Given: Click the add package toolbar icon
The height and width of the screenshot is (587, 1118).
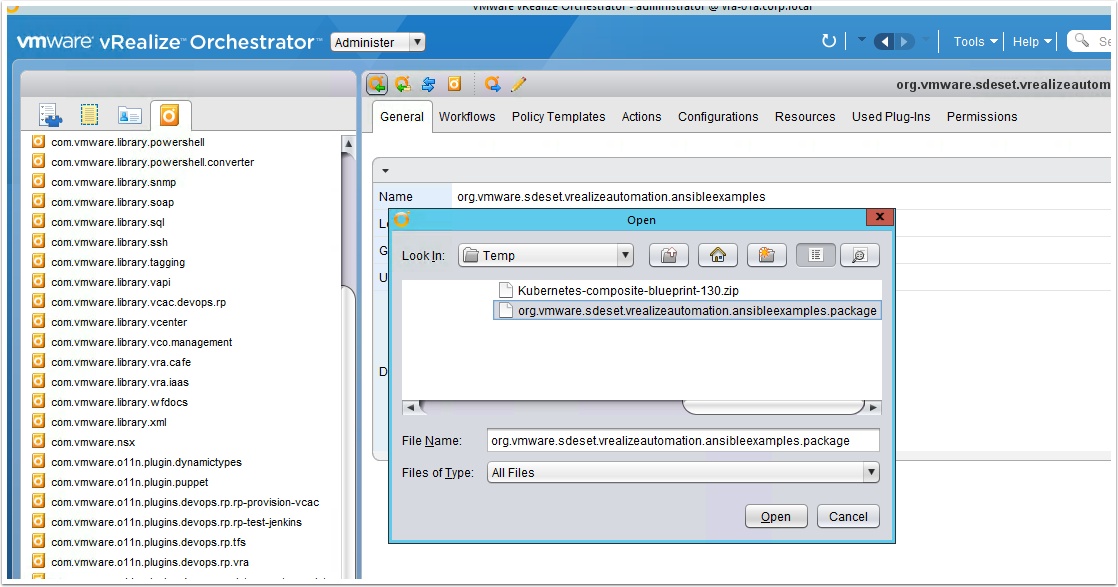Looking at the screenshot, I should (x=454, y=84).
